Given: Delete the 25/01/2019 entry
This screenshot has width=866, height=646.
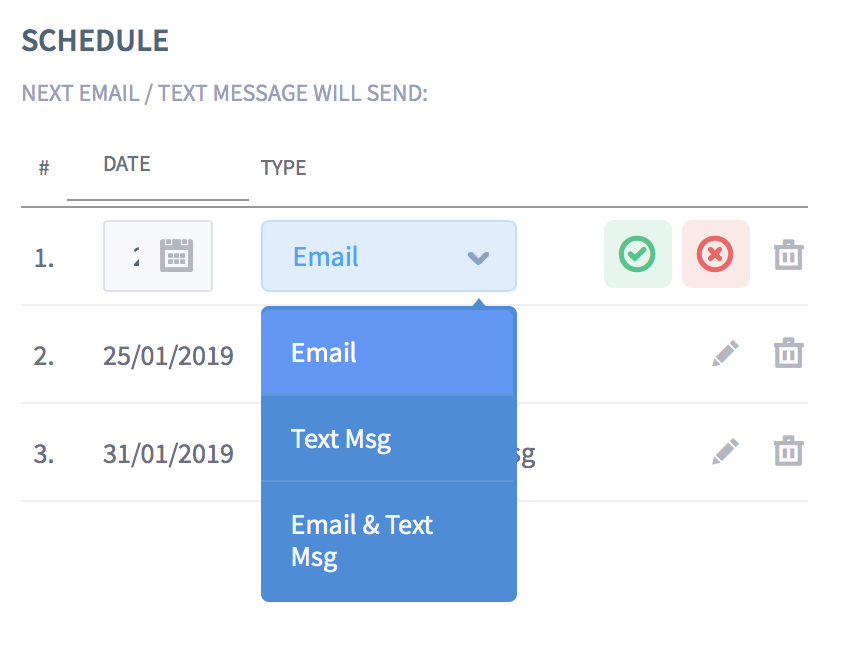Looking at the screenshot, I should click(788, 353).
